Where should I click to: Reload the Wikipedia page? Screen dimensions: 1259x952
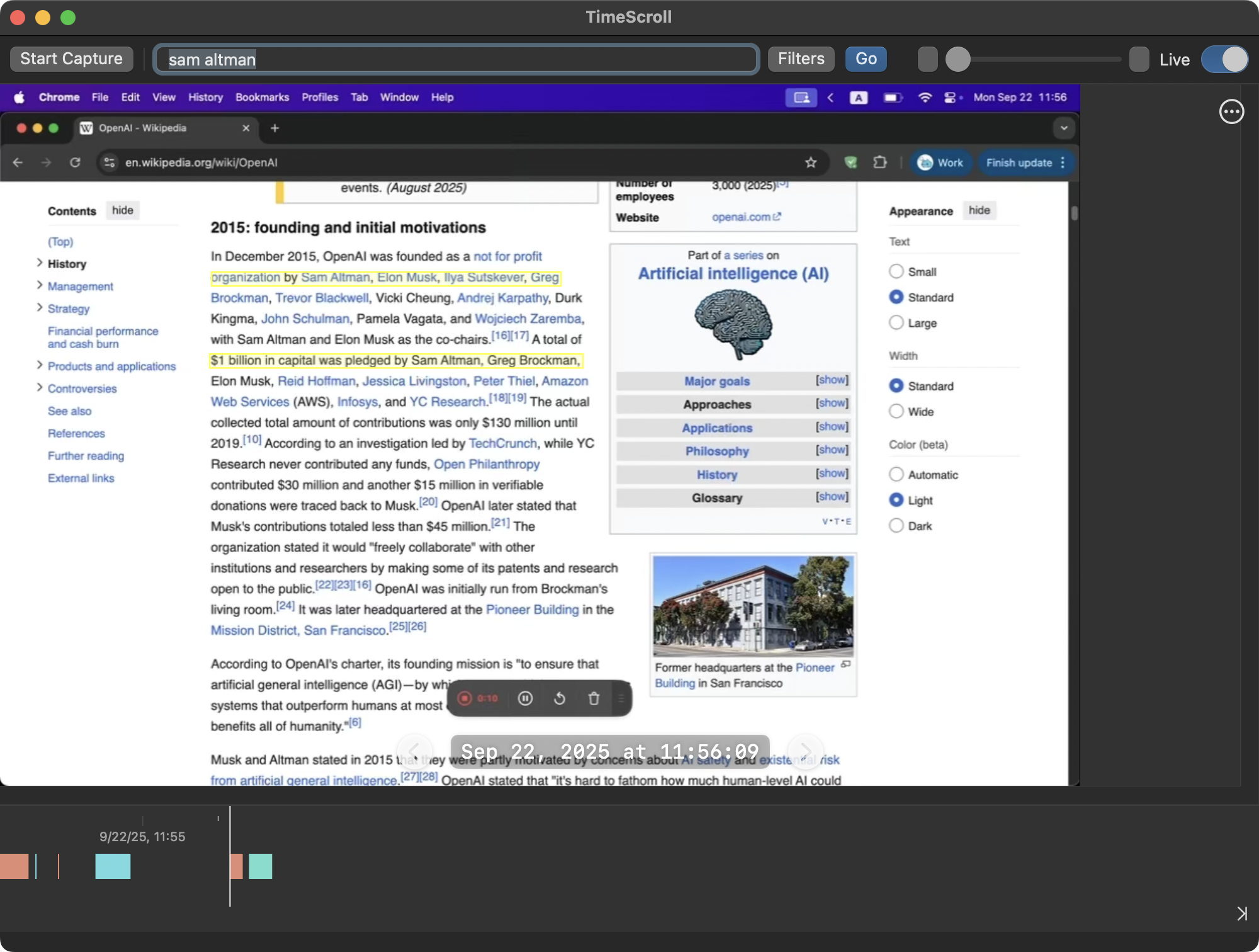click(x=75, y=162)
